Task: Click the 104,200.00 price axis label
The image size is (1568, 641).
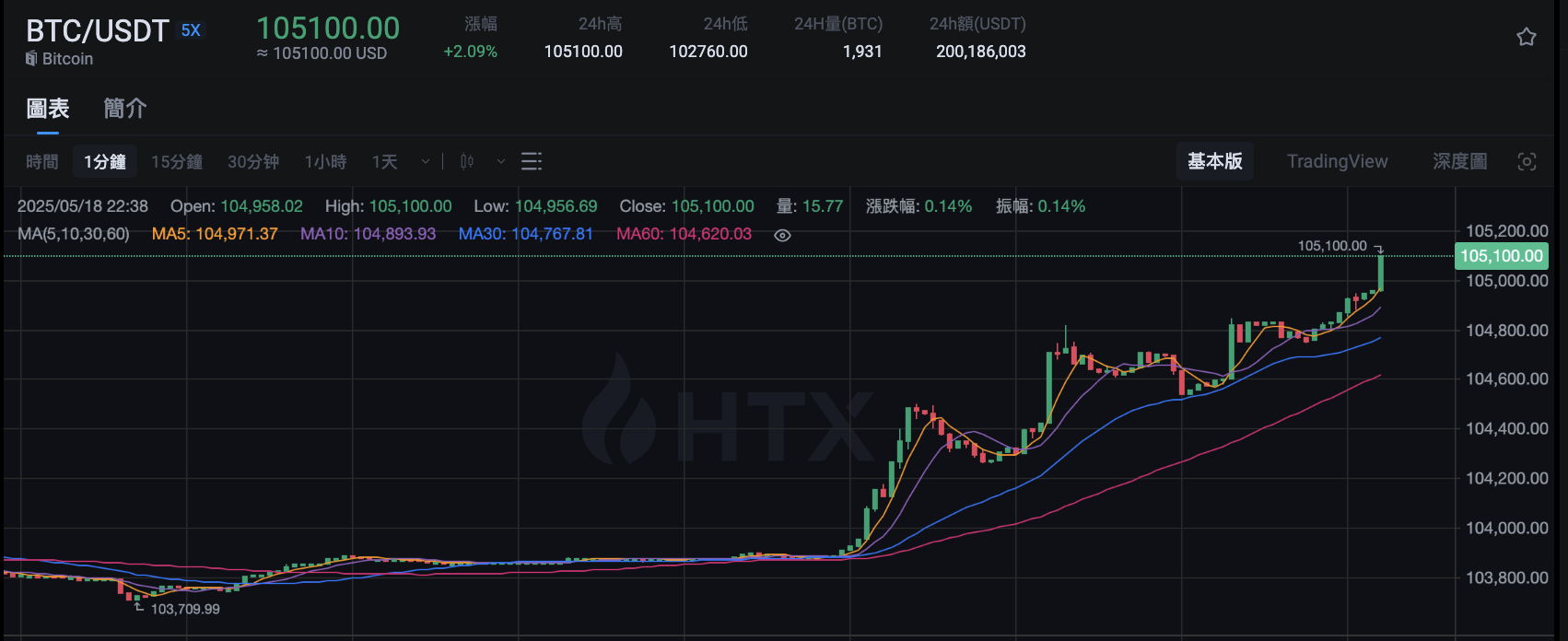Action: 1507,478
